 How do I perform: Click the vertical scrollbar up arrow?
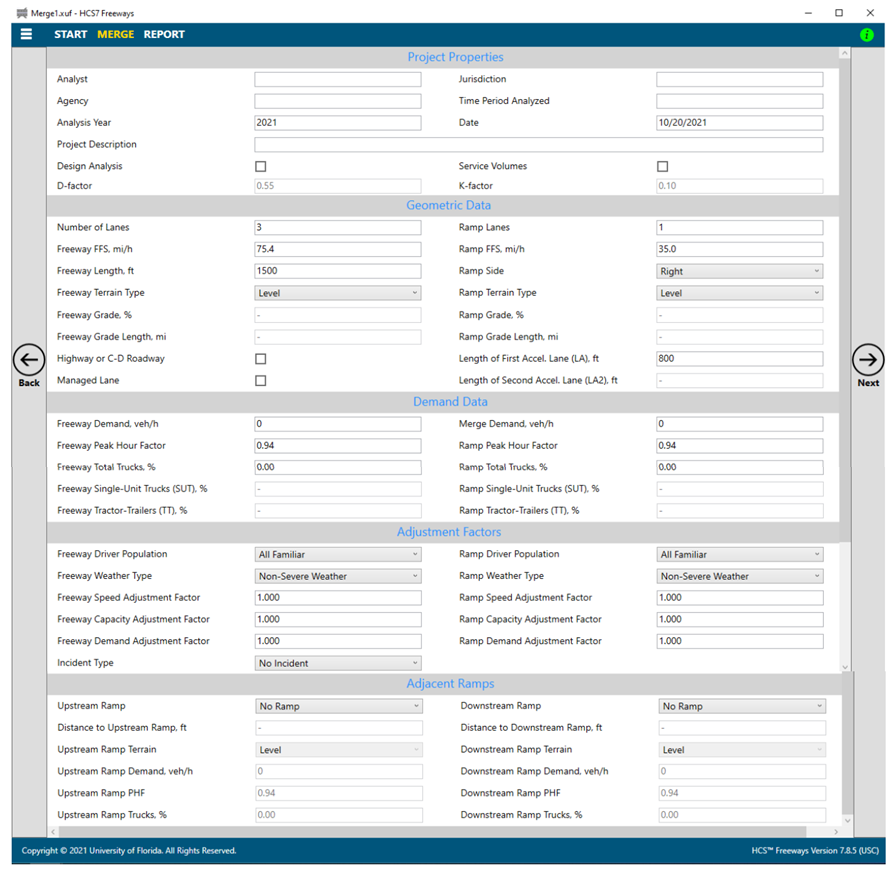click(845, 53)
